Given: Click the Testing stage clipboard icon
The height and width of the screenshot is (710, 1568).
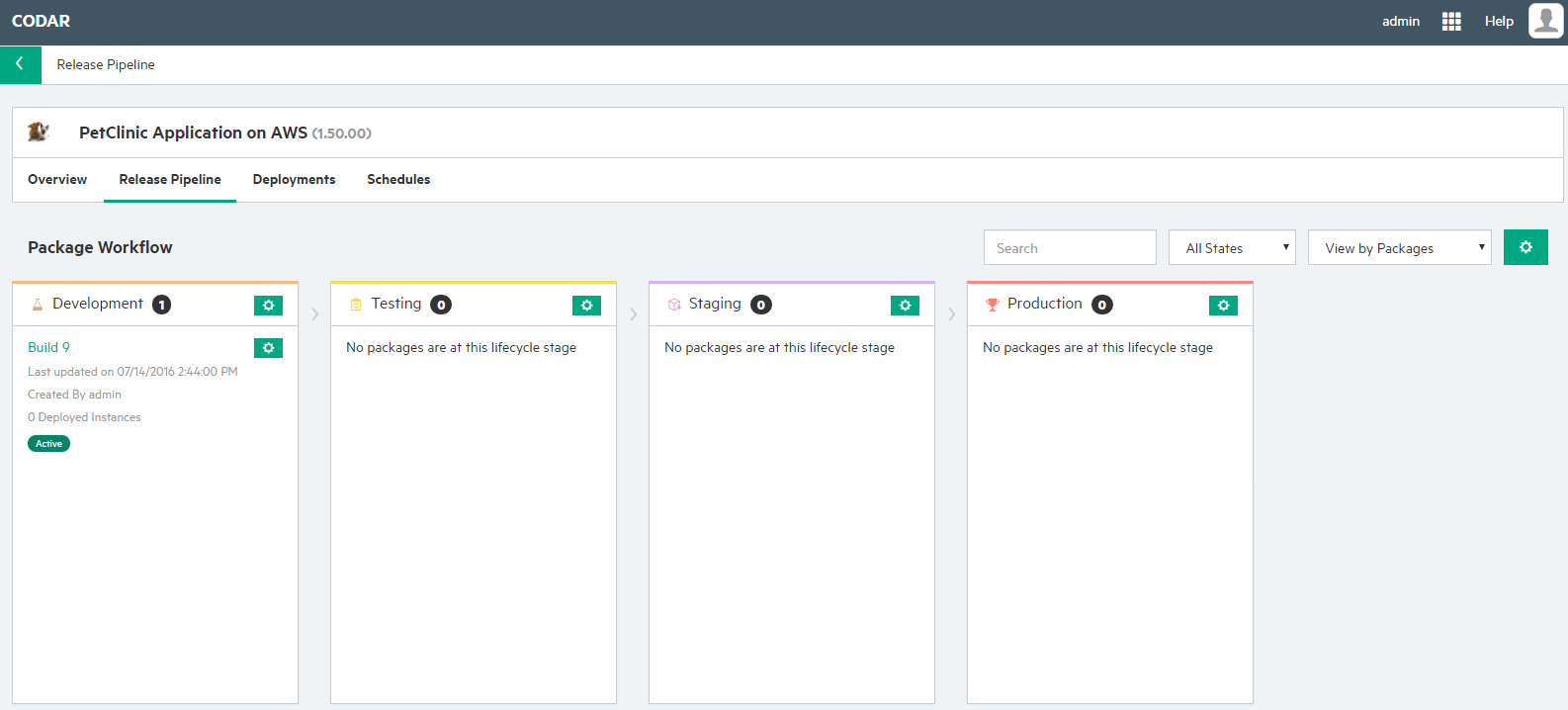Looking at the screenshot, I should point(356,305).
